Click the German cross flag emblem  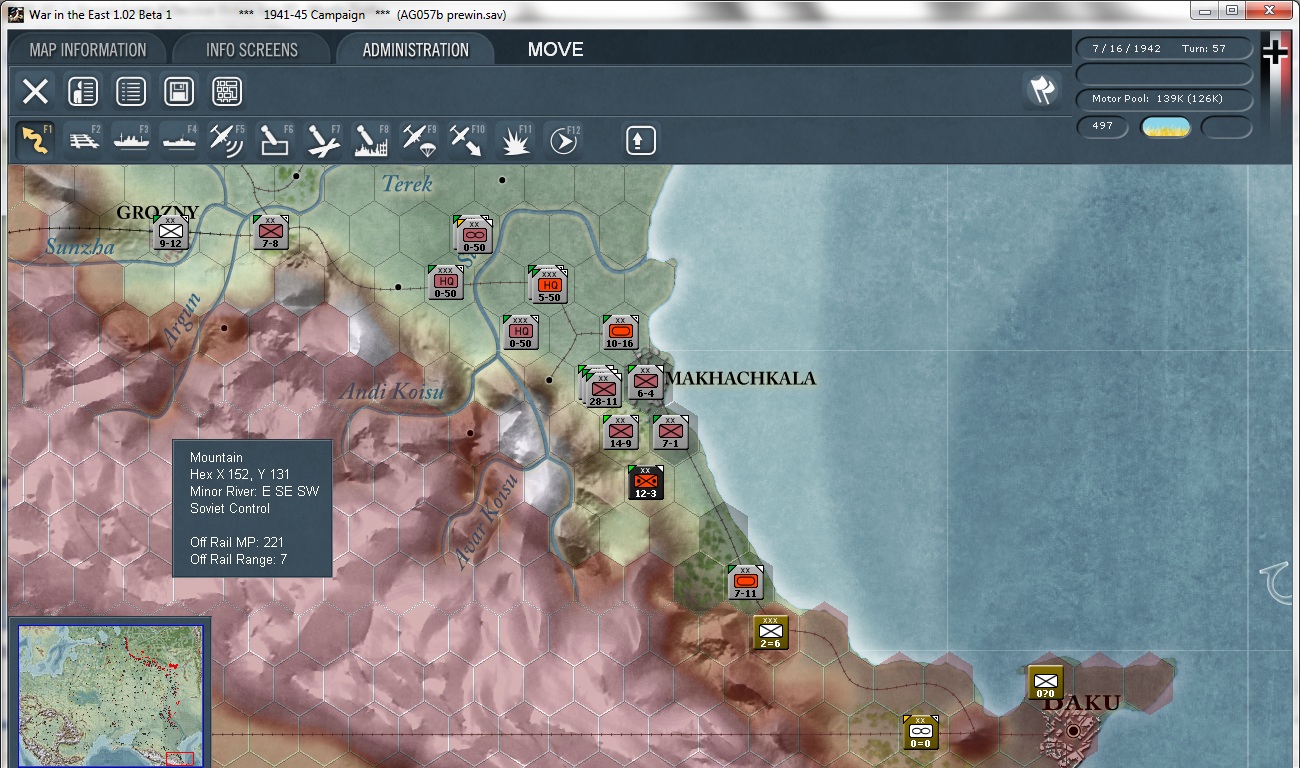(1275, 52)
